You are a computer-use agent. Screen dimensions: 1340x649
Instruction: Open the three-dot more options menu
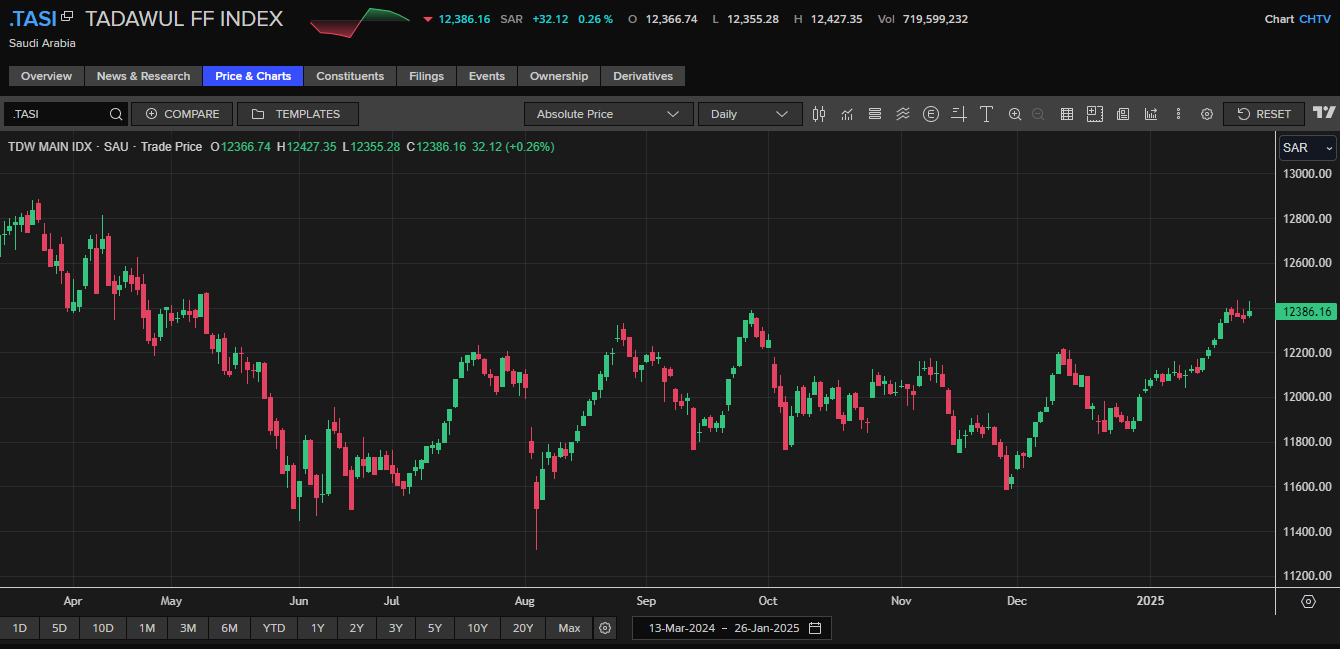click(x=1179, y=114)
